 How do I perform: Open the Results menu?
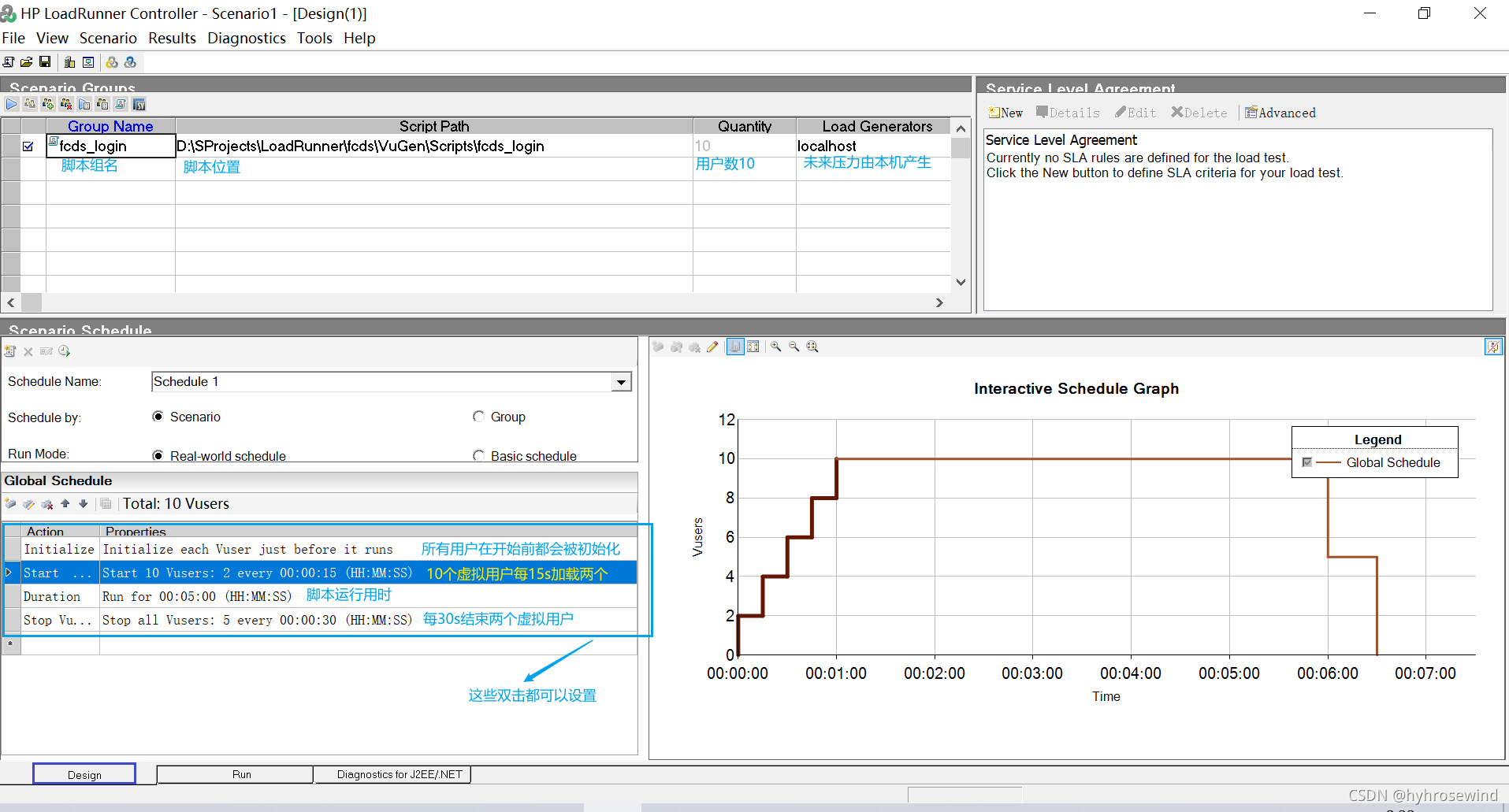tap(172, 38)
